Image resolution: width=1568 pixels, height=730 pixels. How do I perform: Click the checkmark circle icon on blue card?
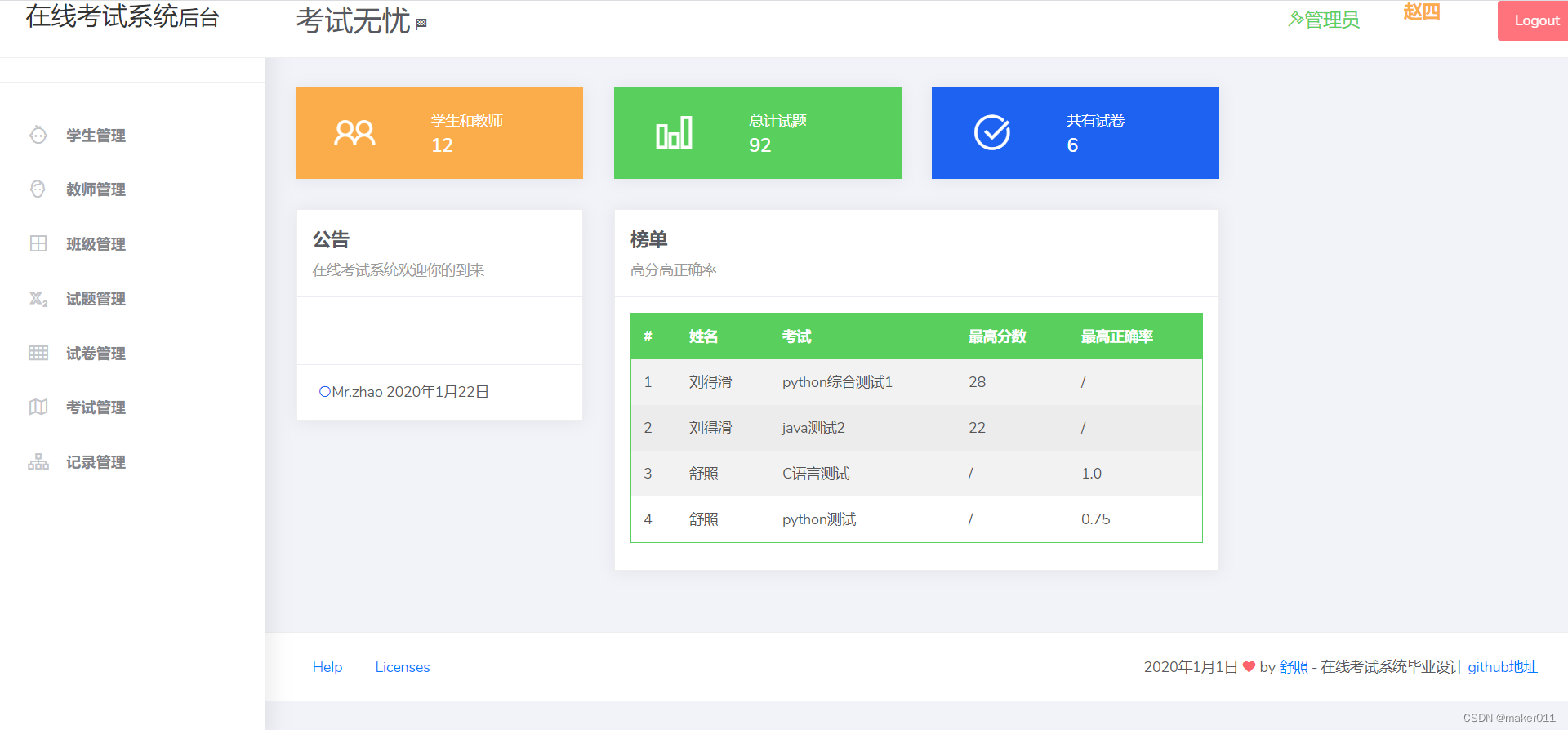[x=992, y=132]
